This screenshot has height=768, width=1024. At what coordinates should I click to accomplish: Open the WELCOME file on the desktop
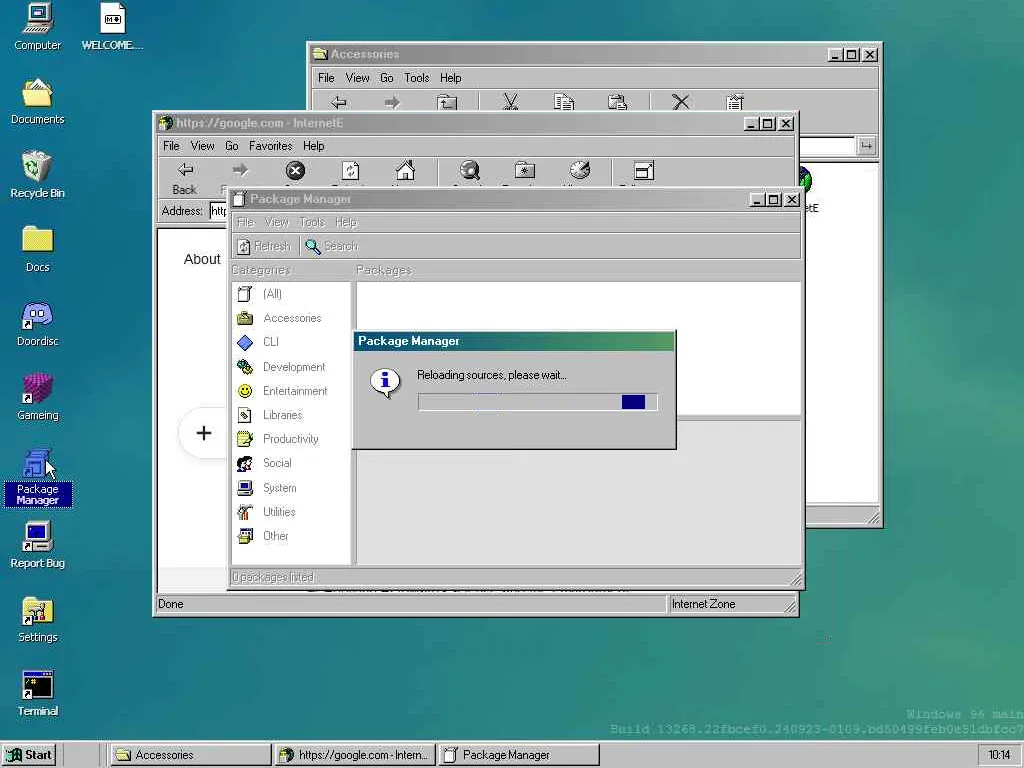pyautogui.click(x=112, y=27)
